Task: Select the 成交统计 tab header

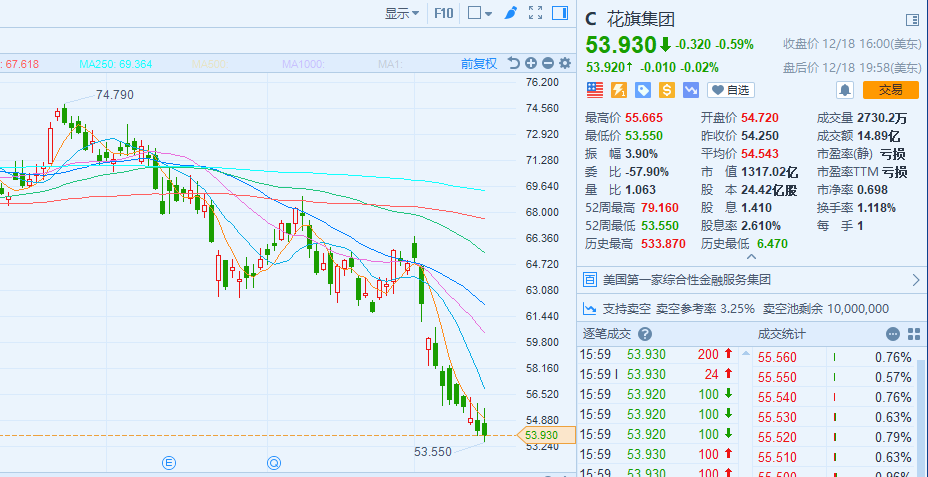Action: point(781,334)
